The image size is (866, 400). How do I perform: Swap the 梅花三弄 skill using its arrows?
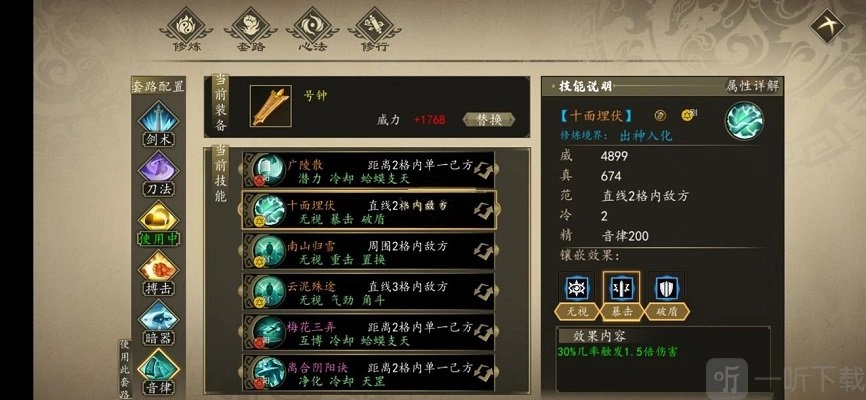coord(483,333)
